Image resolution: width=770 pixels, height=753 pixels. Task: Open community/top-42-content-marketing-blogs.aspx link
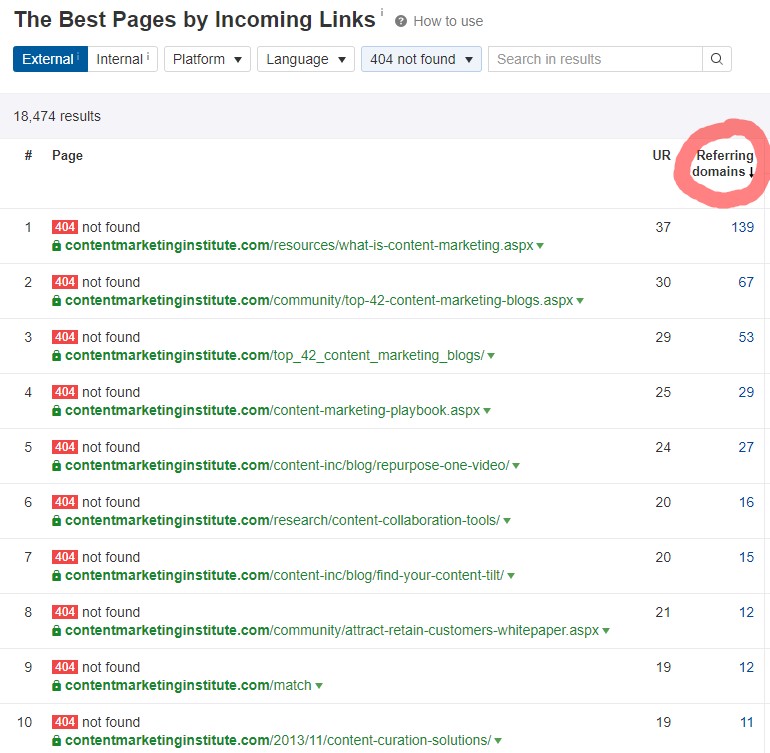pyautogui.click(x=319, y=301)
